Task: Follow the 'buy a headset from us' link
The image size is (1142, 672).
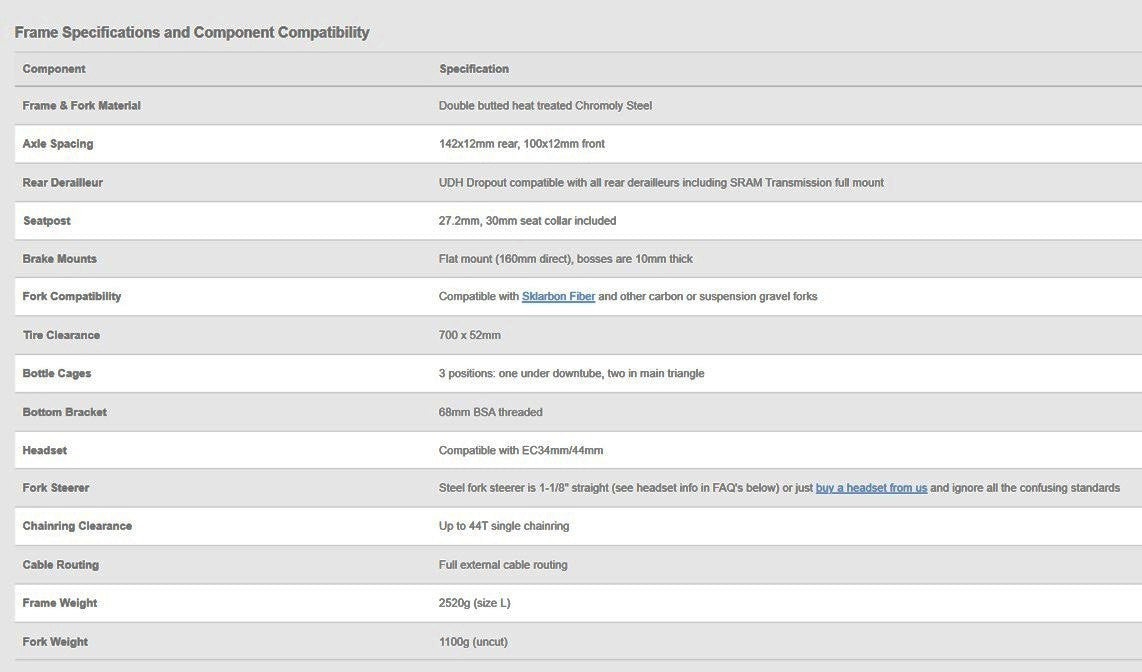Action: click(871, 488)
